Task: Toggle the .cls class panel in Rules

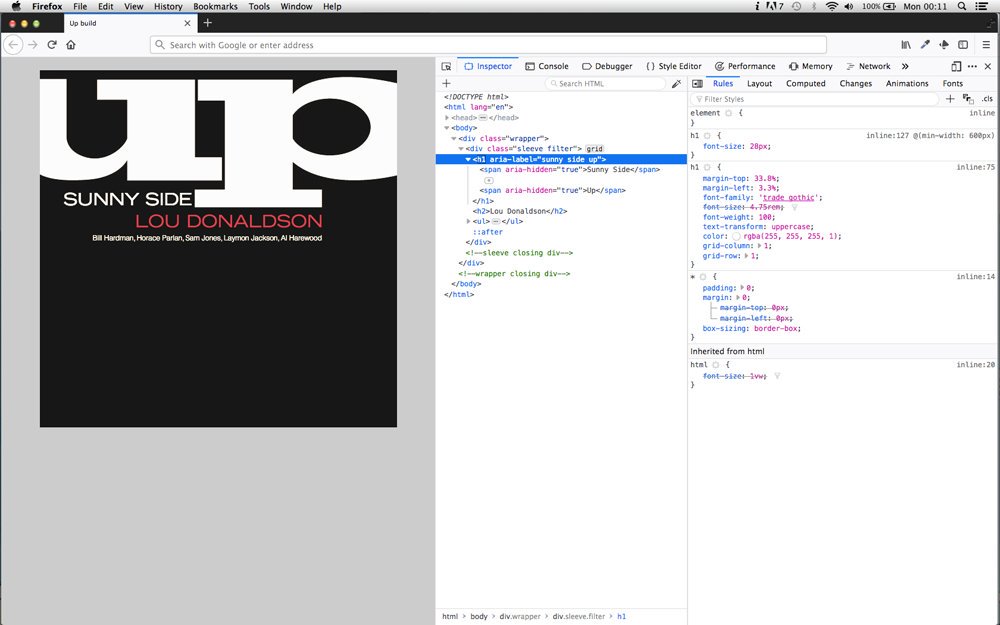Action: tap(986, 99)
